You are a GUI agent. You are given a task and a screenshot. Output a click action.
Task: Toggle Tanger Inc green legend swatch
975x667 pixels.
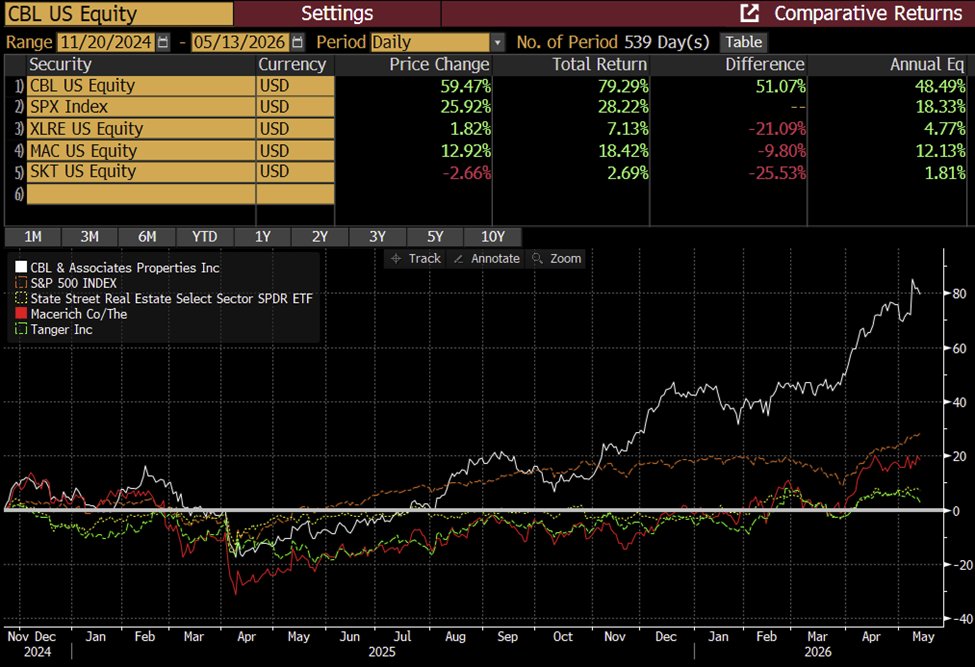coord(21,329)
